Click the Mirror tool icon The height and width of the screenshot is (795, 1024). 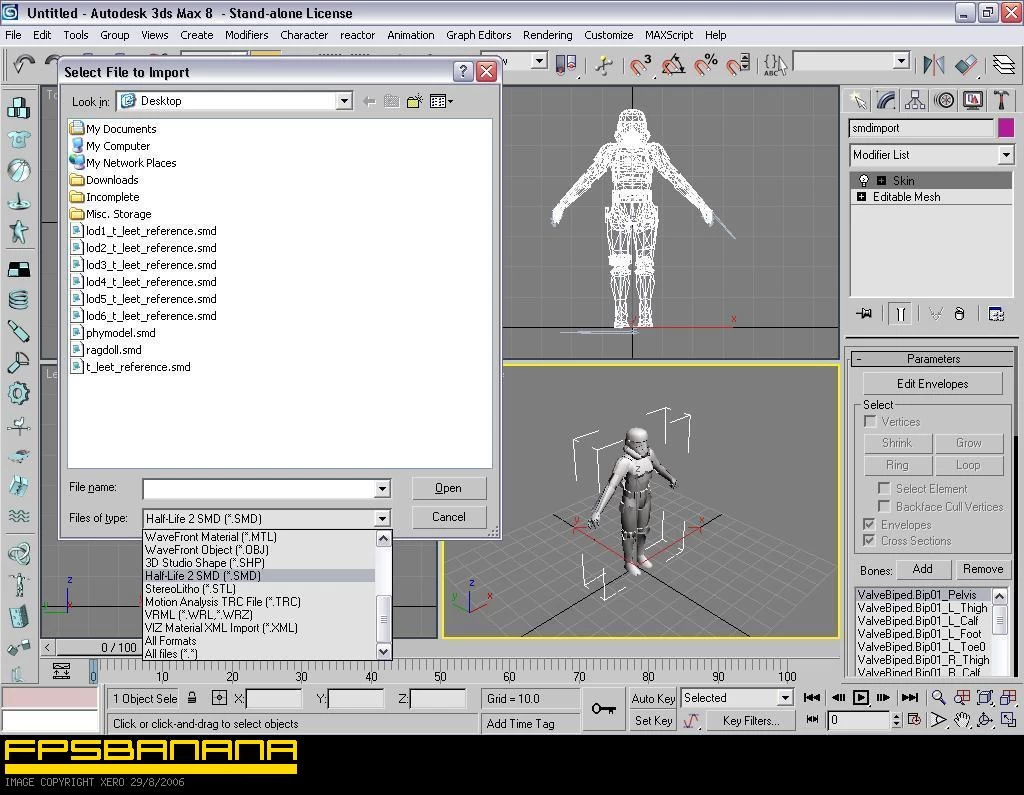(x=934, y=64)
